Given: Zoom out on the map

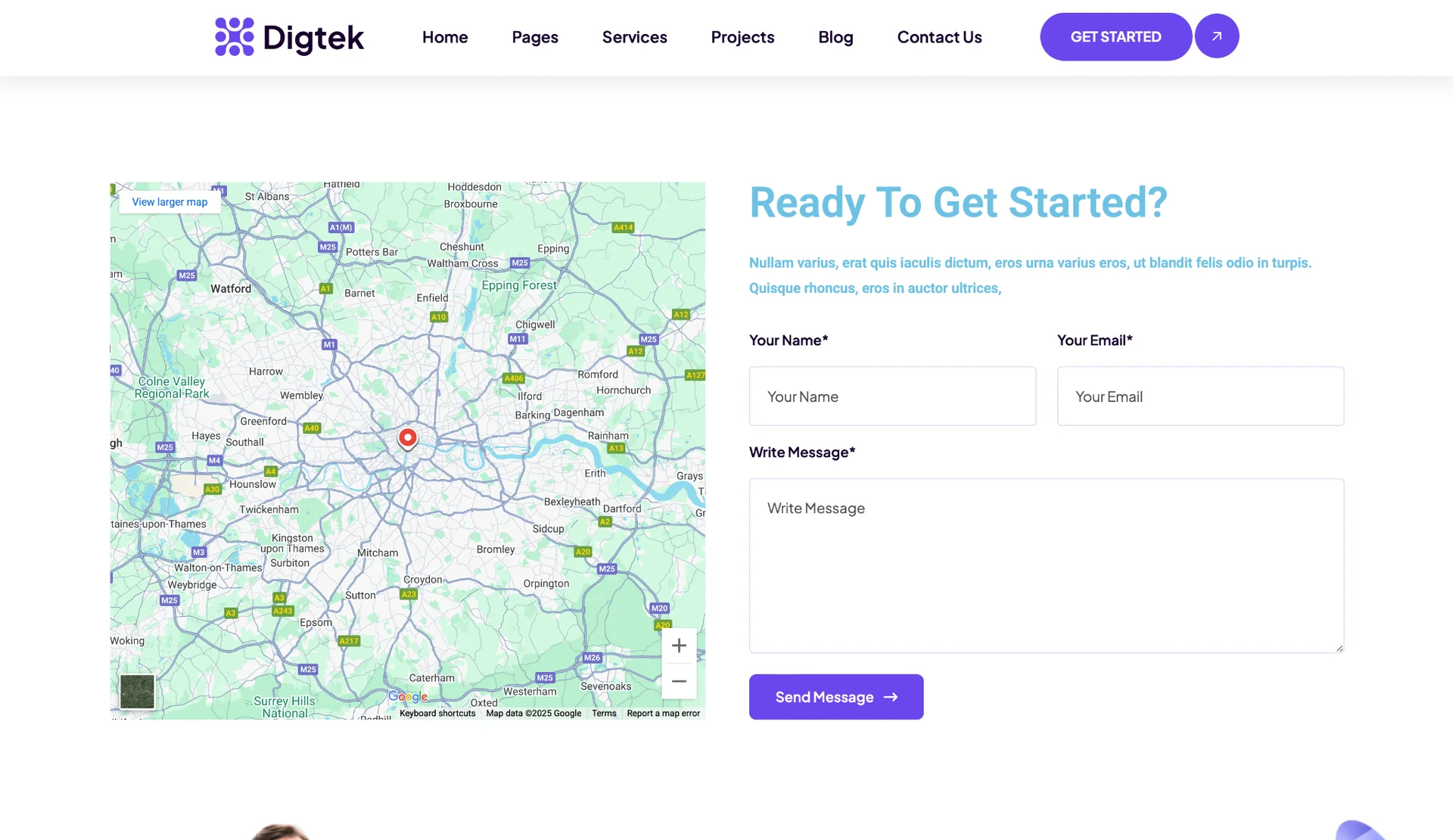Looking at the screenshot, I should click(x=679, y=681).
